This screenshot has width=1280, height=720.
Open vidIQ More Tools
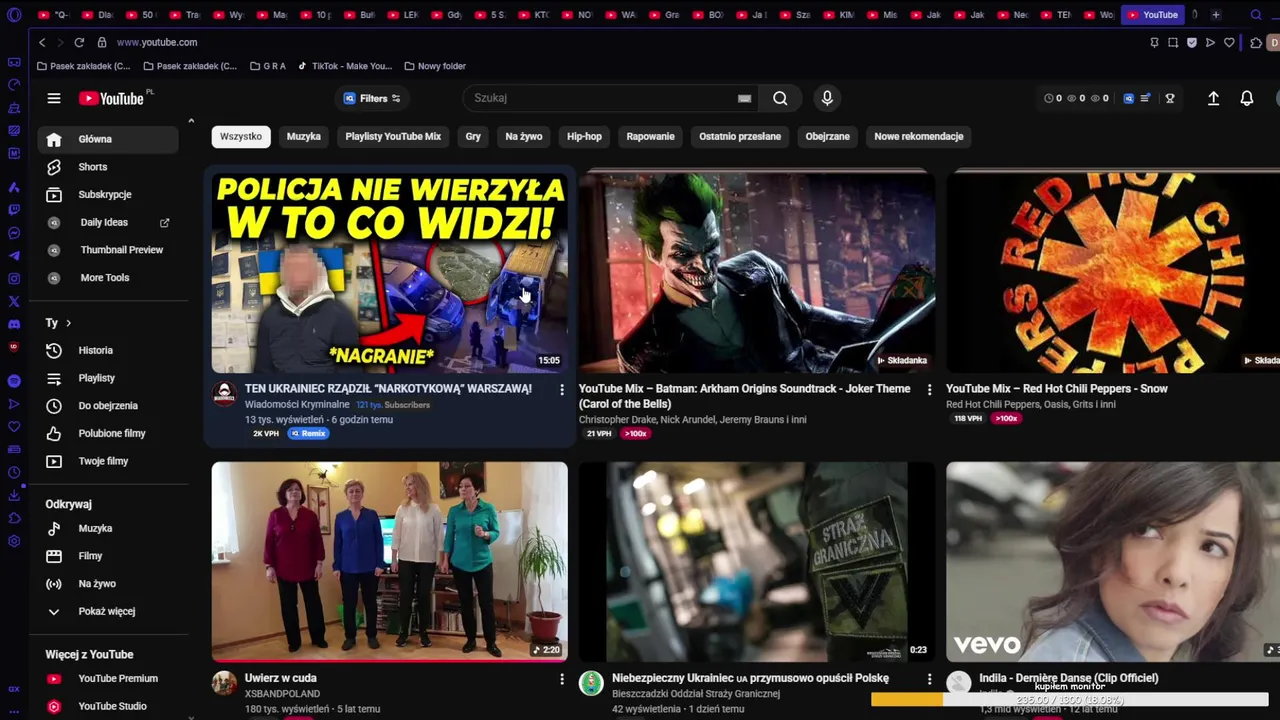[108, 278]
